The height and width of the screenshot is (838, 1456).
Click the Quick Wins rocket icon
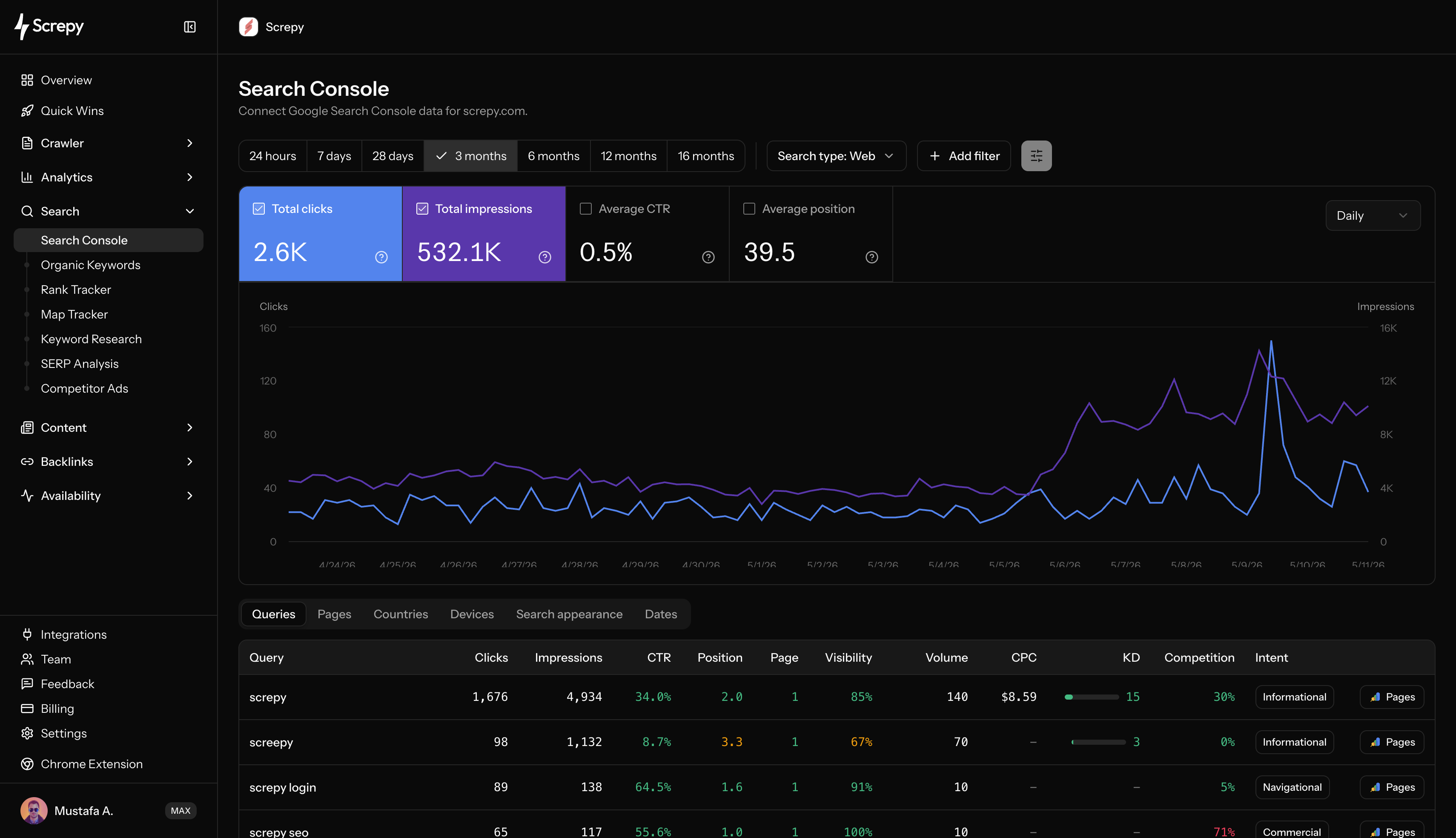(27, 111)
